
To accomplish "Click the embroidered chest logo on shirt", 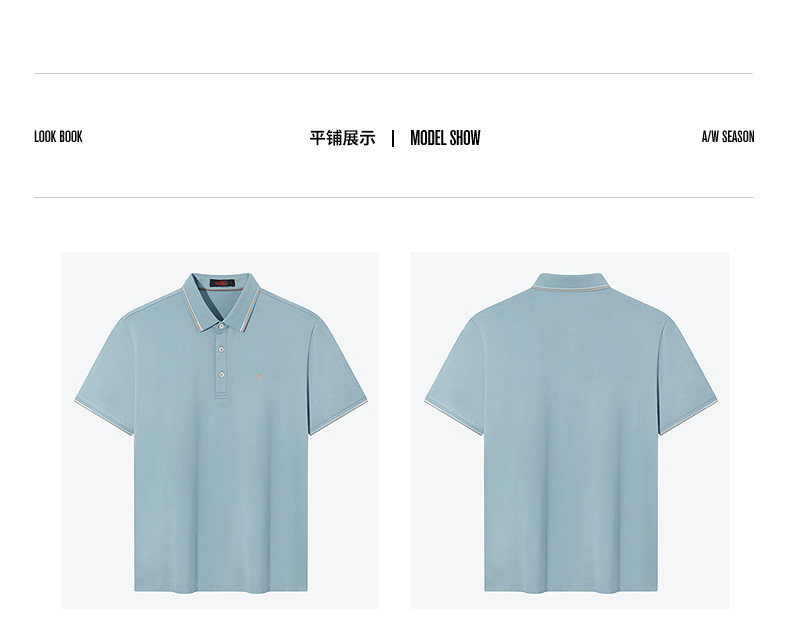I will pos(258,376).
